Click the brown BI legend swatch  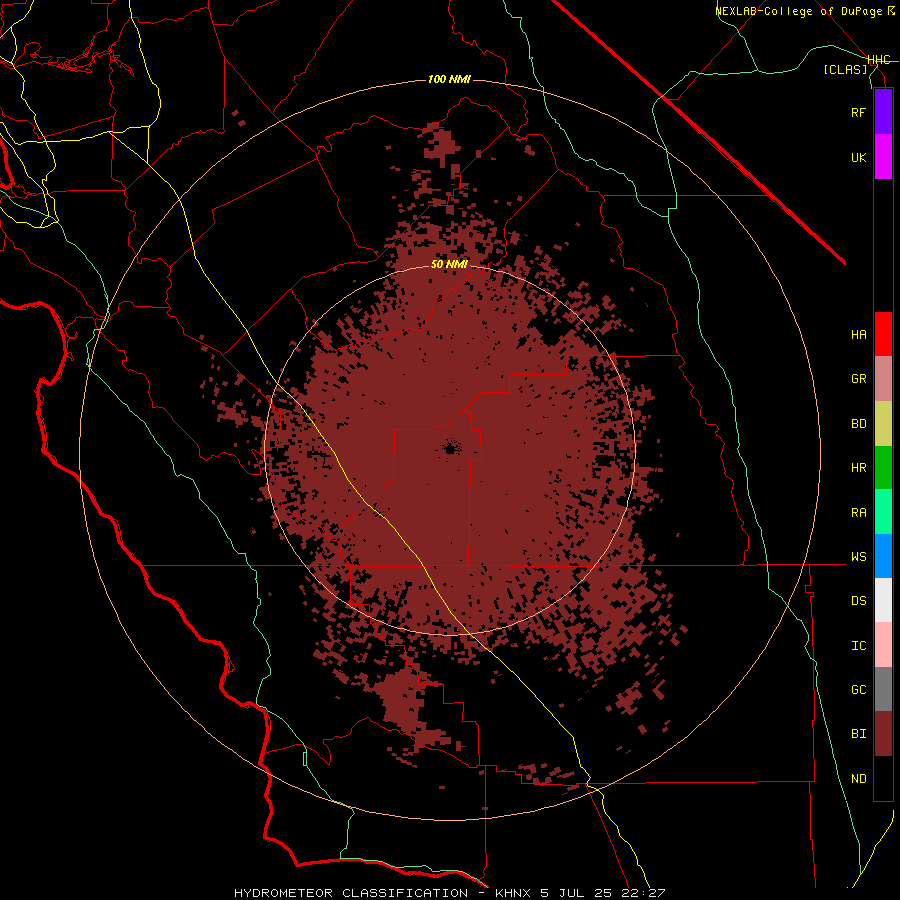[x=883, y=734]
